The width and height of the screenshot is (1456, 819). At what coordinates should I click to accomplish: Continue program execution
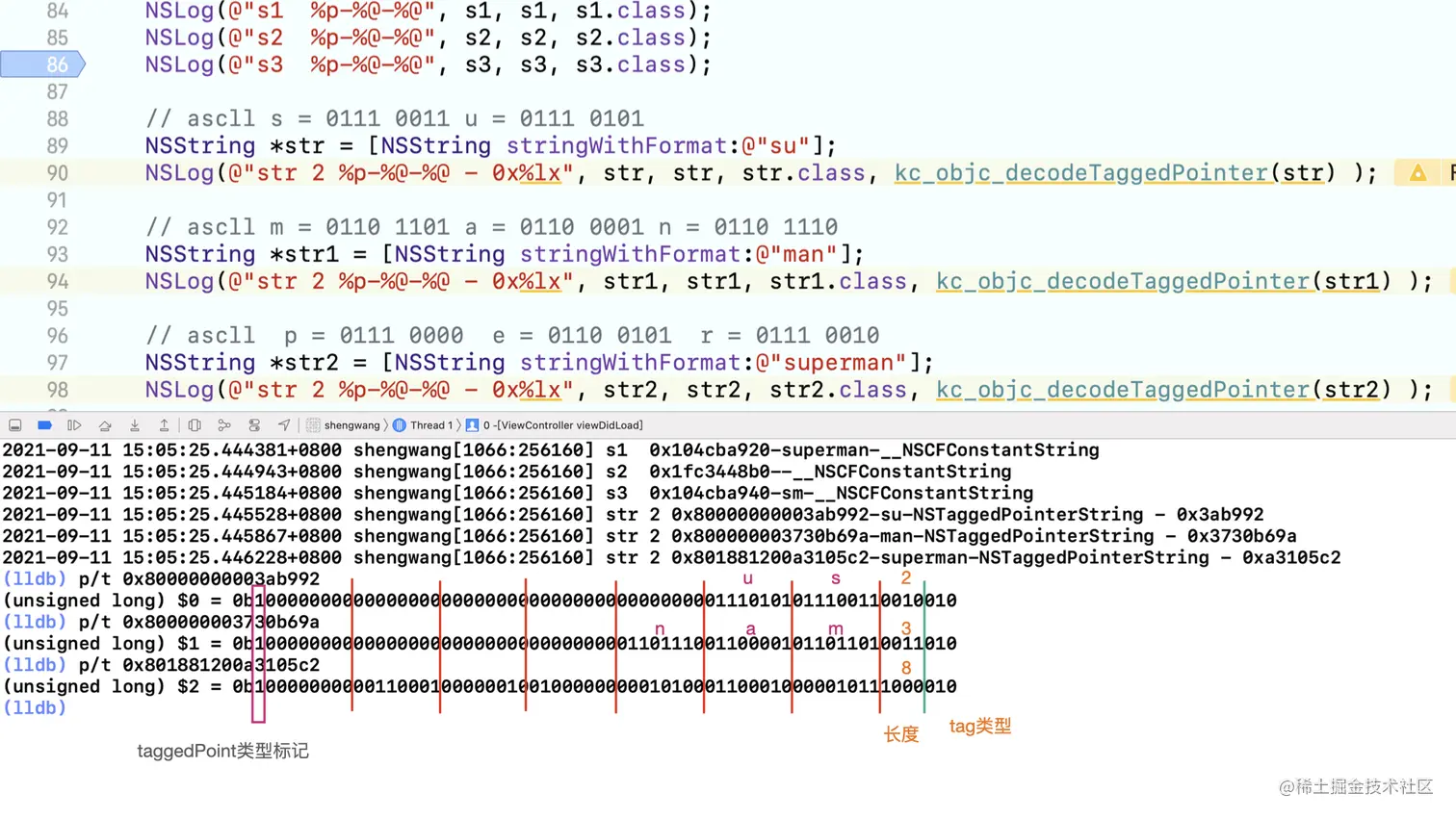pyautogui.click(x=74, y=424)
